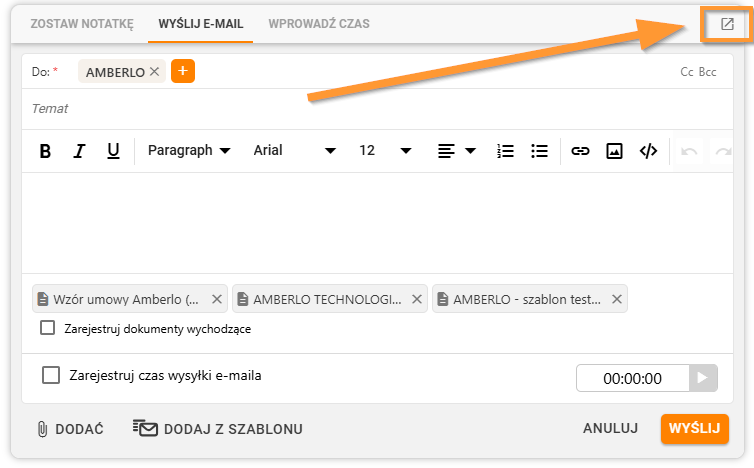Image resolution: width=754 pixels, height=468 pixels.
Task: Toggle underline text formatting
Action: click(113, 151)
